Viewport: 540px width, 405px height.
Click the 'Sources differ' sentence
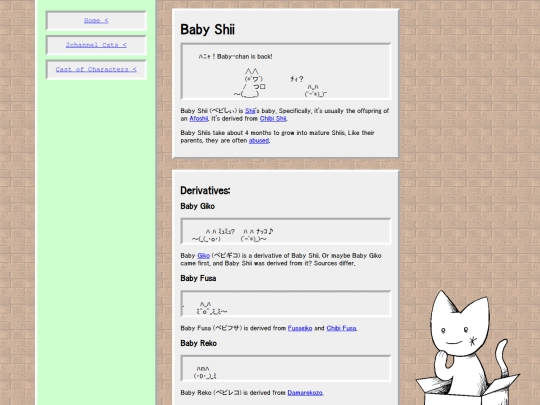point(334,263)
